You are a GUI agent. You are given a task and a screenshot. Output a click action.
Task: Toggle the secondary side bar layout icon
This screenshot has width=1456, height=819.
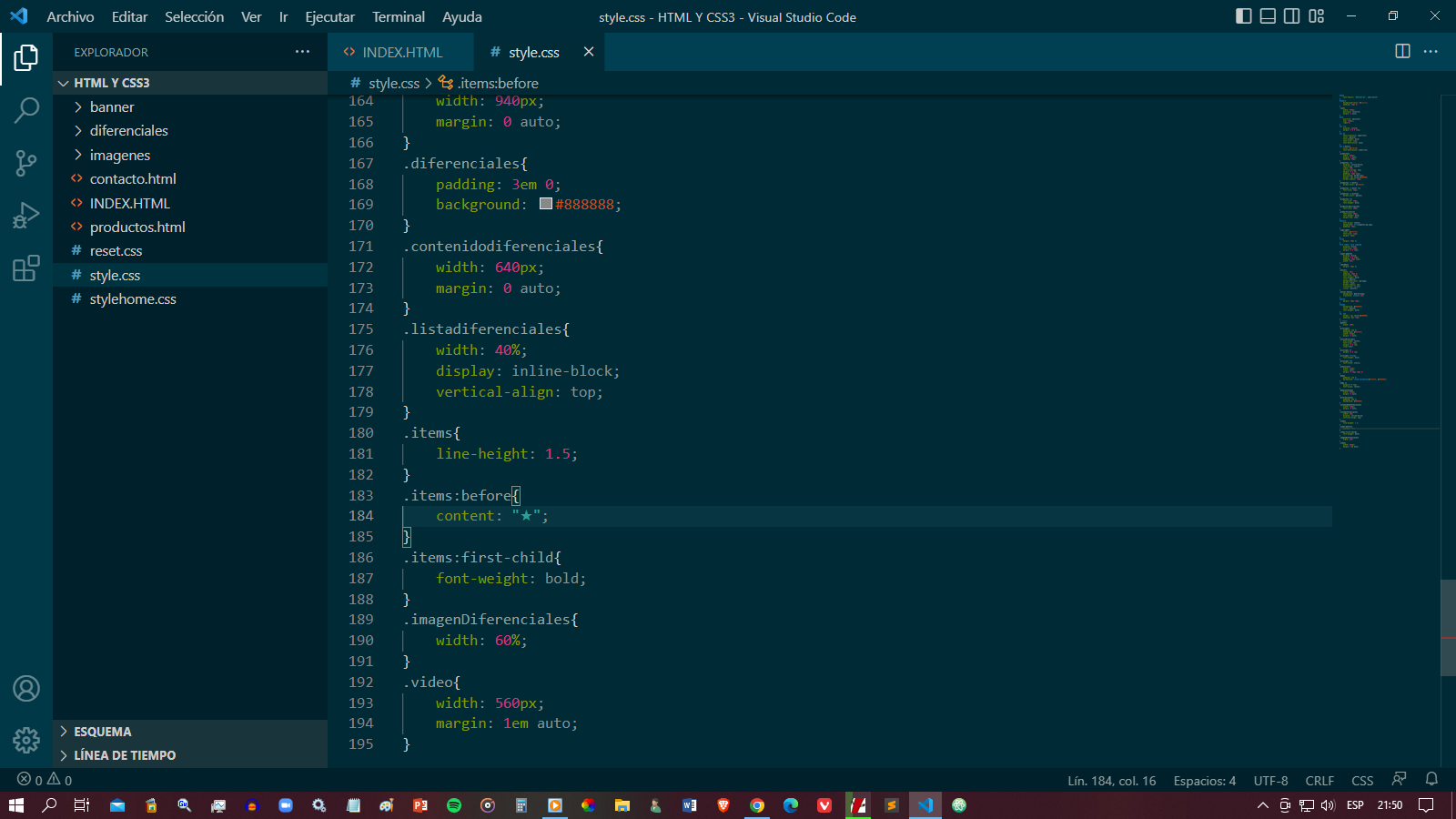click(x=1291, y=16)
